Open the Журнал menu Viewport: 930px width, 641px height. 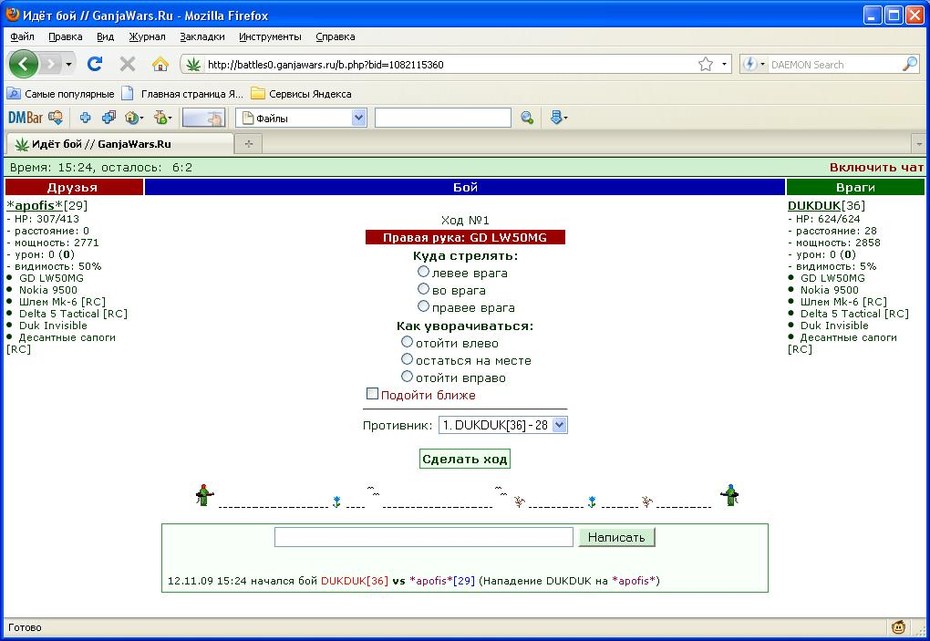tap(147, 36)
